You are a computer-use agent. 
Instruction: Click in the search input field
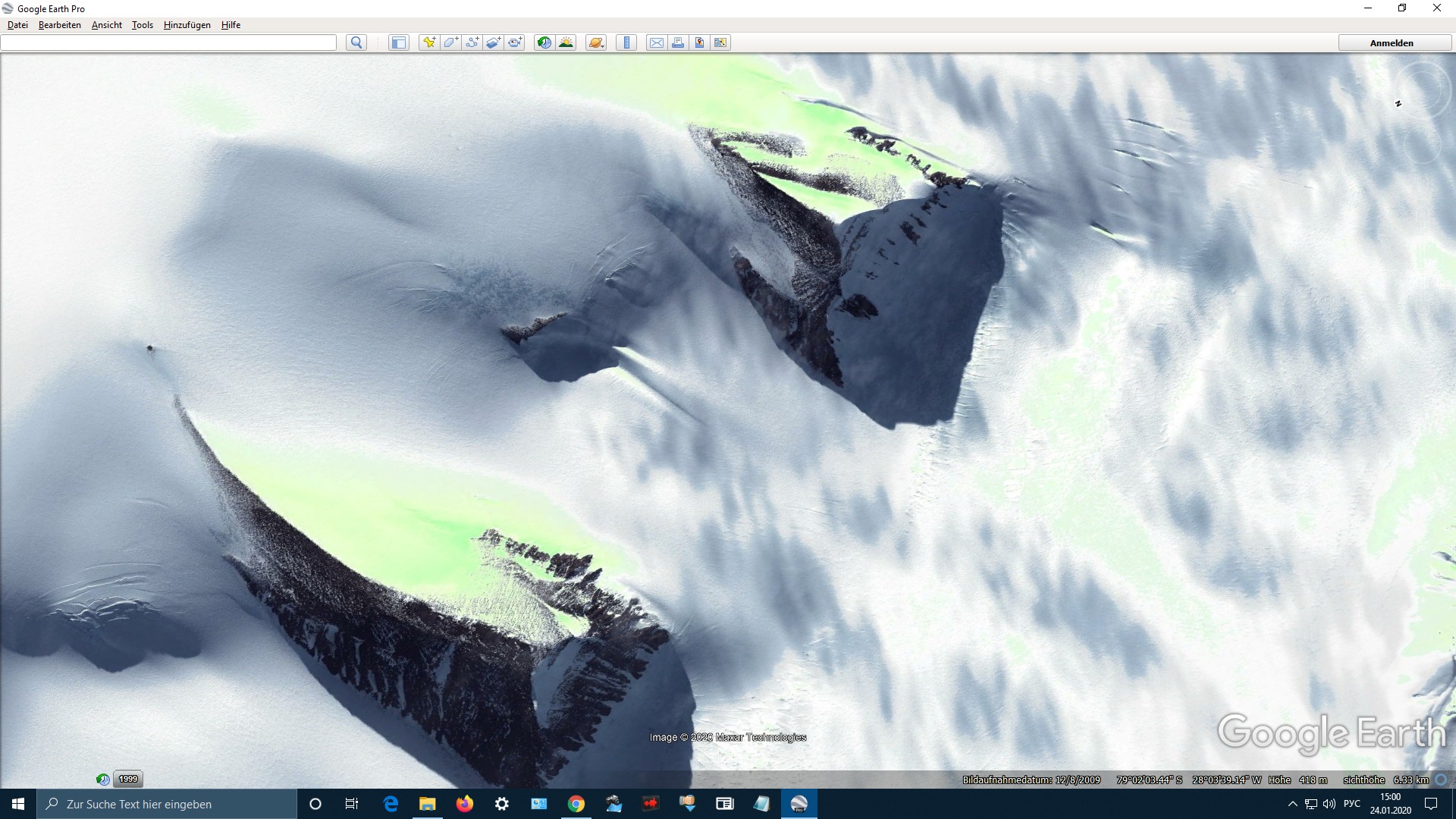click(x=168, y=43)
